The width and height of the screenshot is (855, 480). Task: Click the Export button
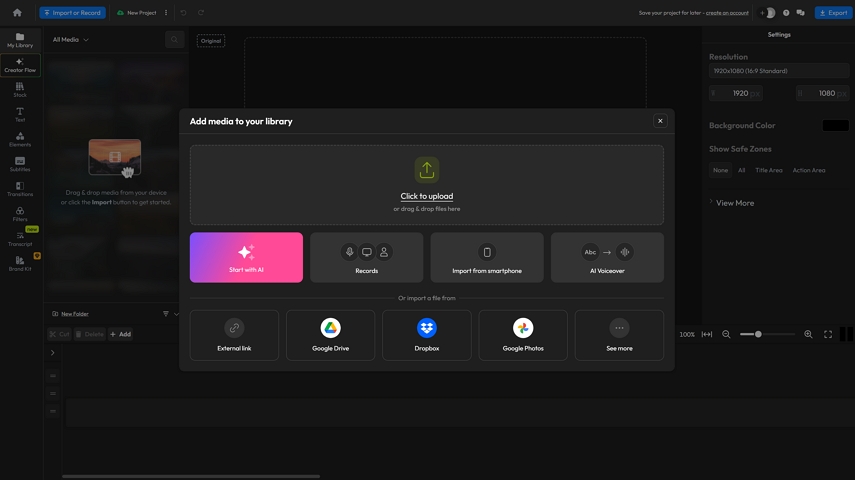coord(833,13)
